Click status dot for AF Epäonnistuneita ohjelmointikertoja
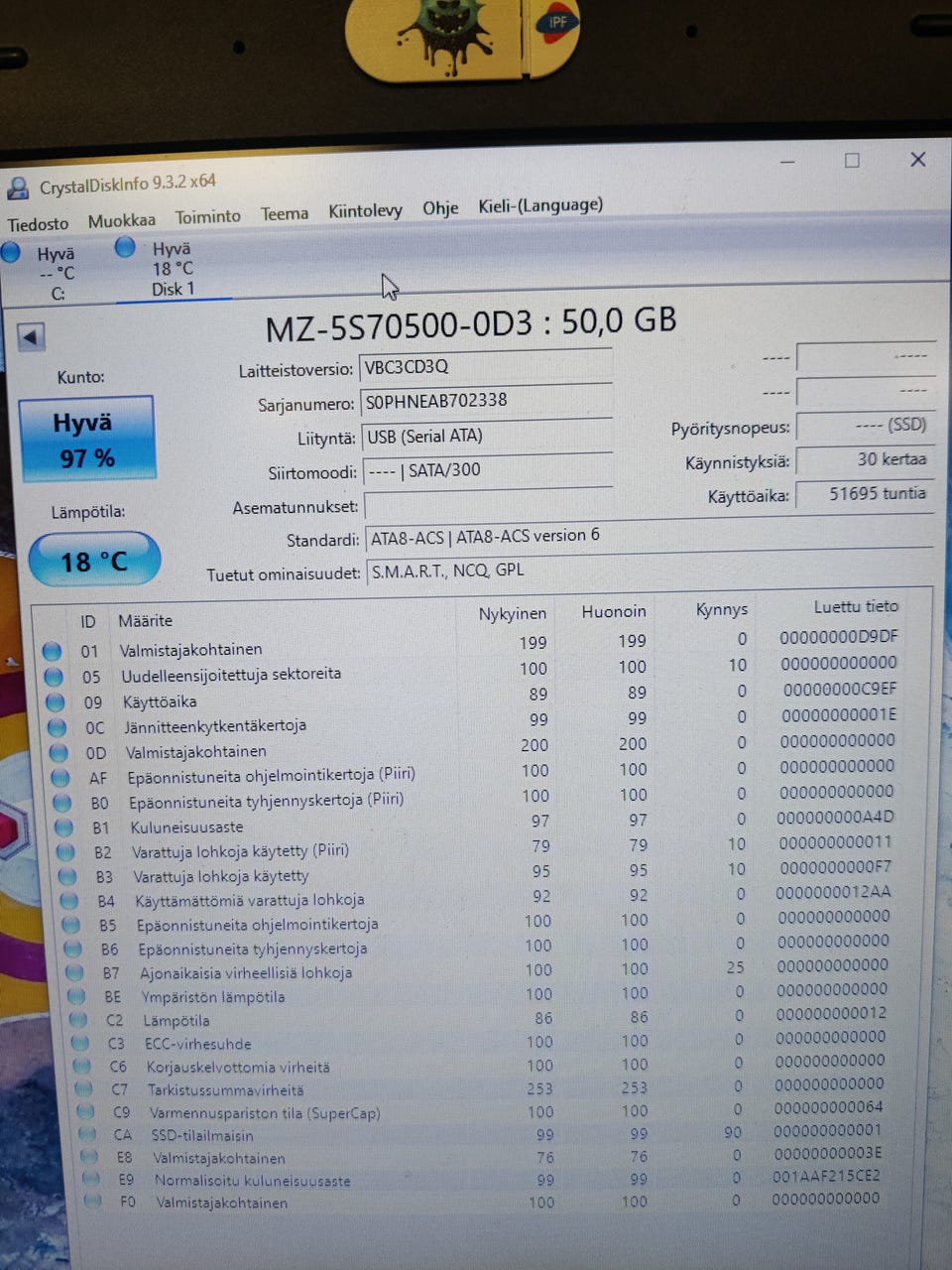The image size is (952, 1270). (61, 778)
